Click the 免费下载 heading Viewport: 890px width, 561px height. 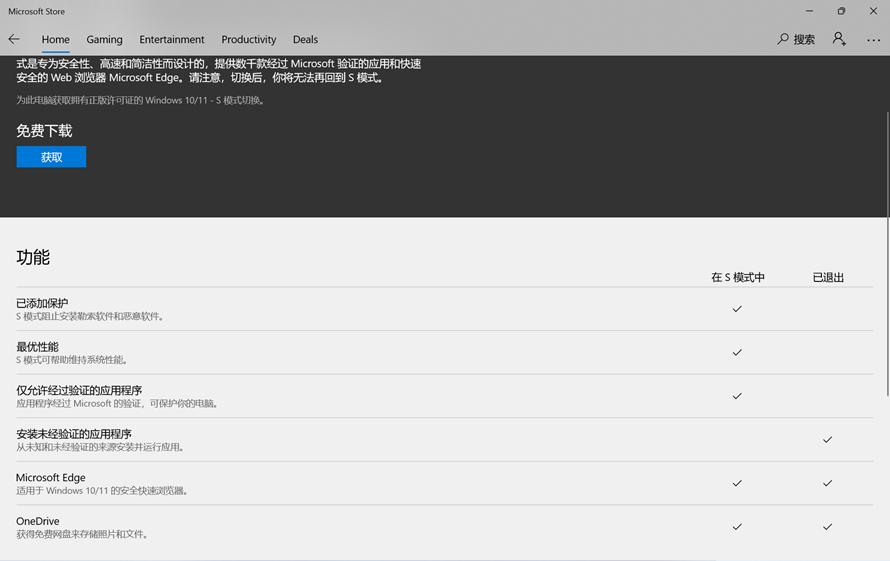coord(44,131)
